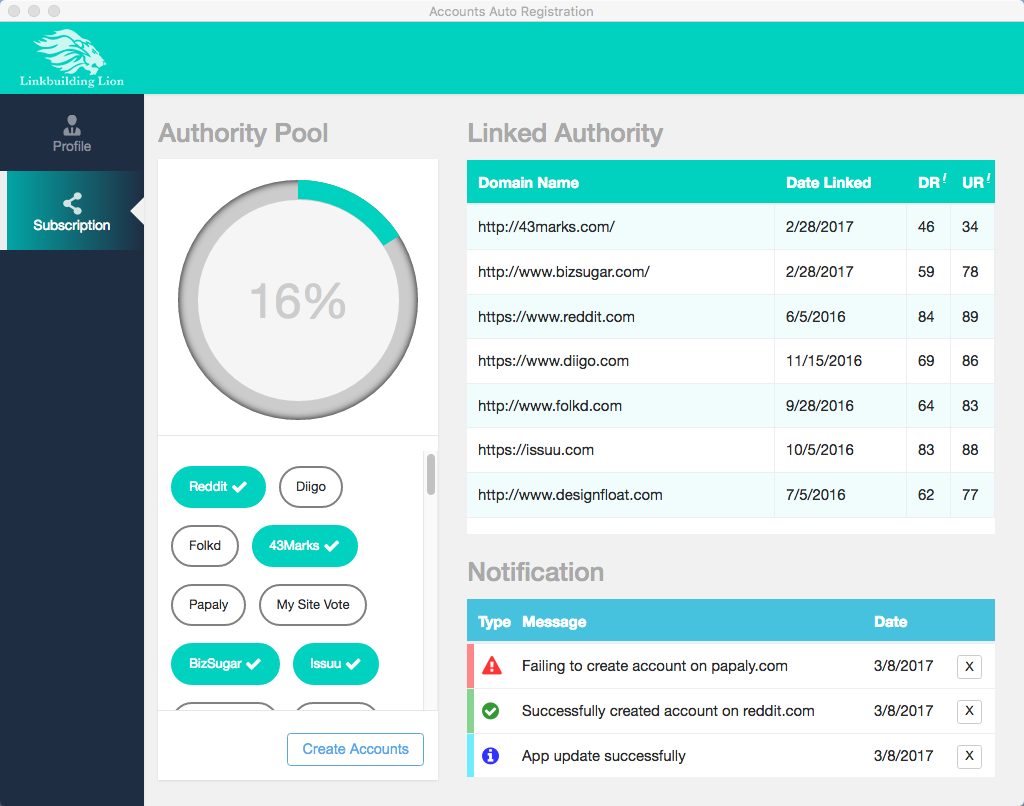Click the authority pool list scrollbar

pos(431,474)
